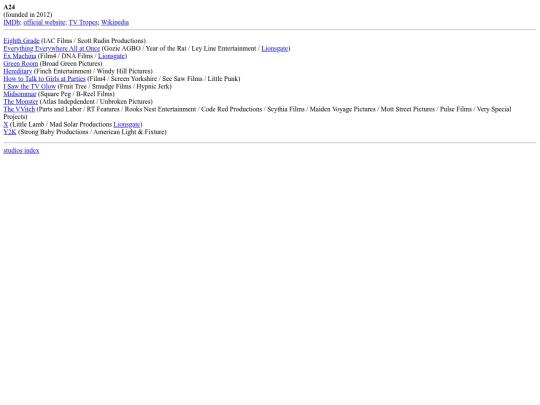This screenshot has height=405, width=540.
Task: Click 'Finch Entertainment / Windy Hill Pictures' text
Action: pyautogui.click(x=93, y=71)
